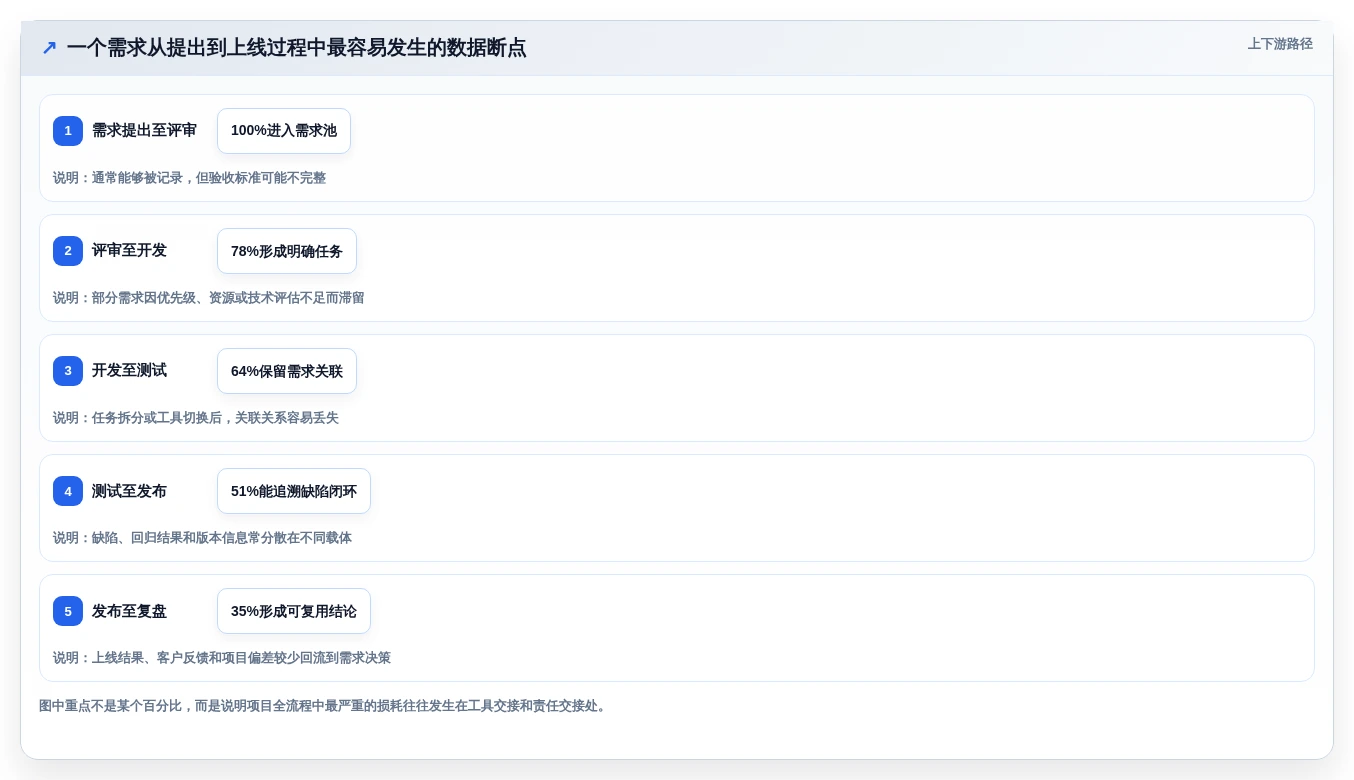
Task: Click the main heading 一个需求从提出到上线…数据断点
Action: pos(296,48)
